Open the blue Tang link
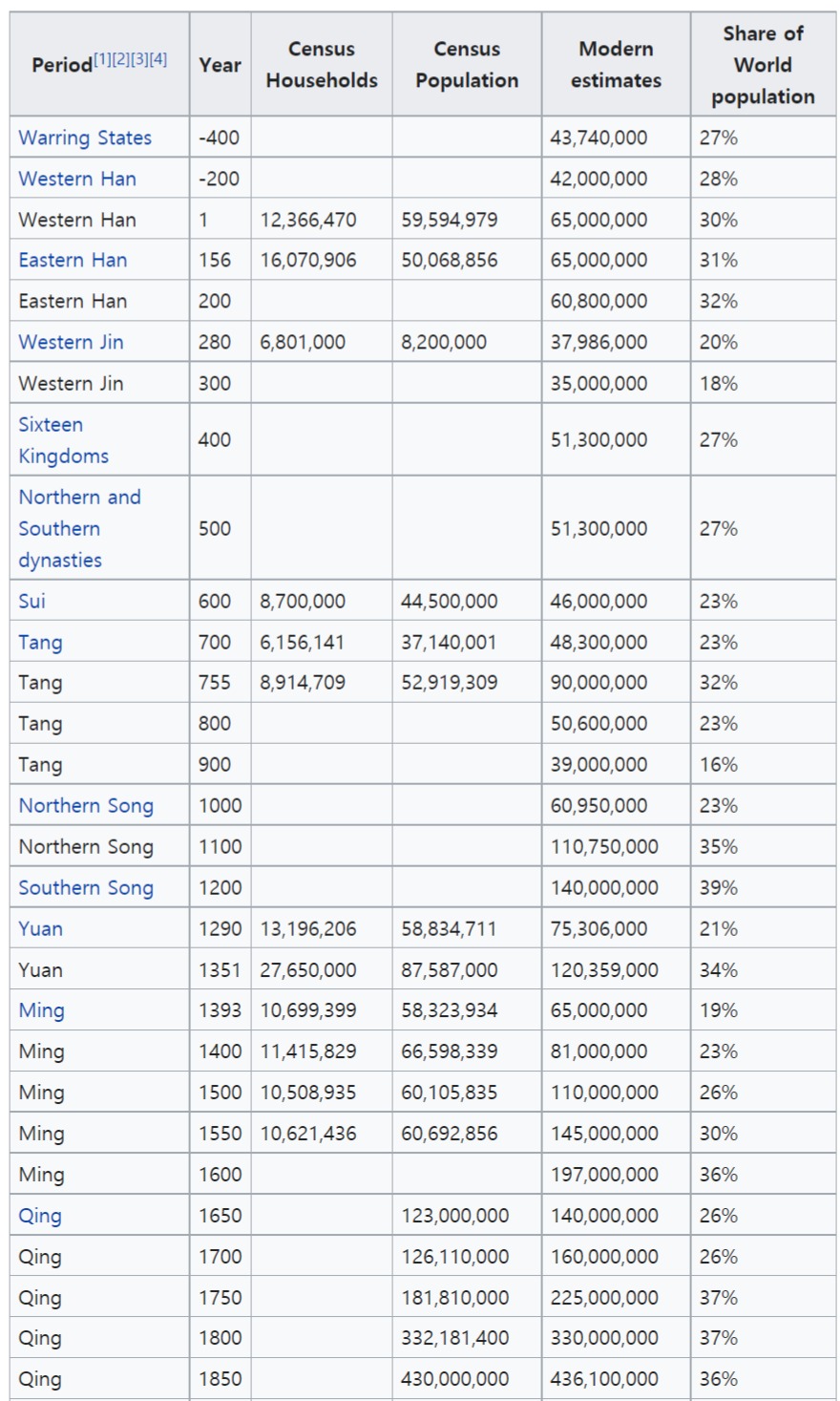This screenshot has width=840, height=1401. [x=40, y=642]
